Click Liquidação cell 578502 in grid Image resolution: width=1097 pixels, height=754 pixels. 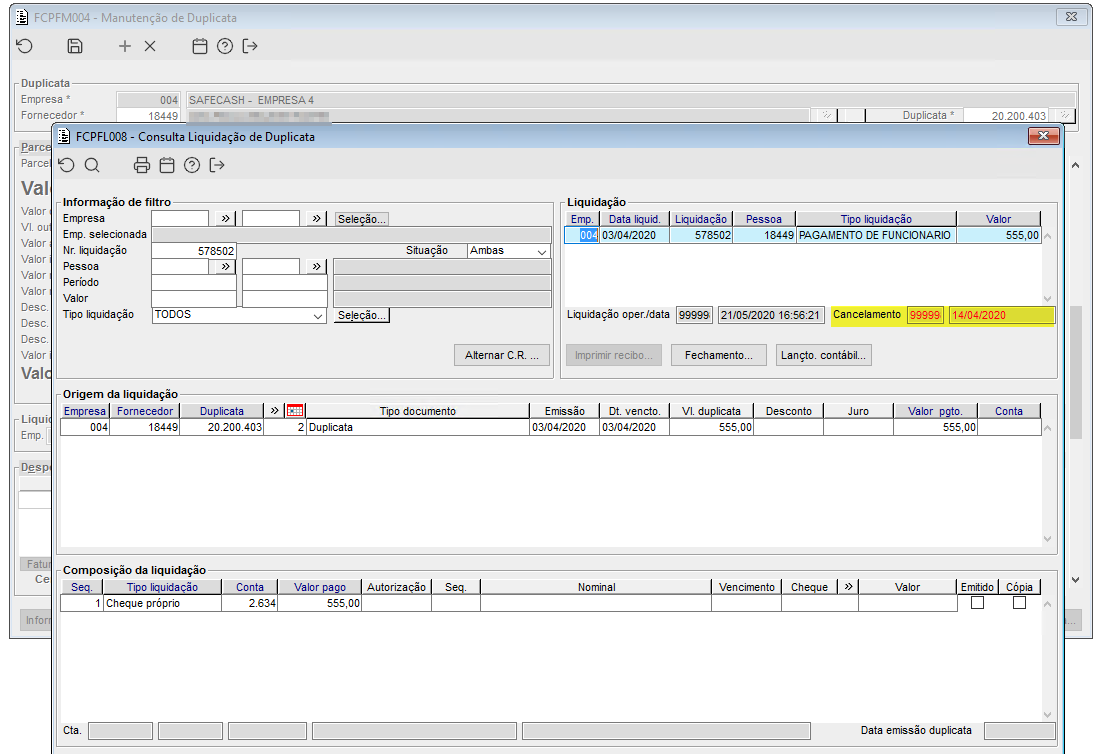pos(701,235)
